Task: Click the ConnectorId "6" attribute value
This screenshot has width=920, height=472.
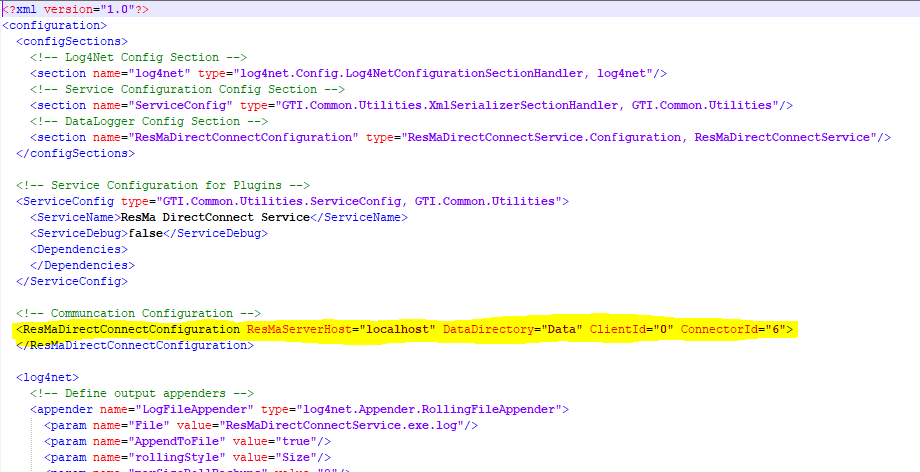Action: 775,329
